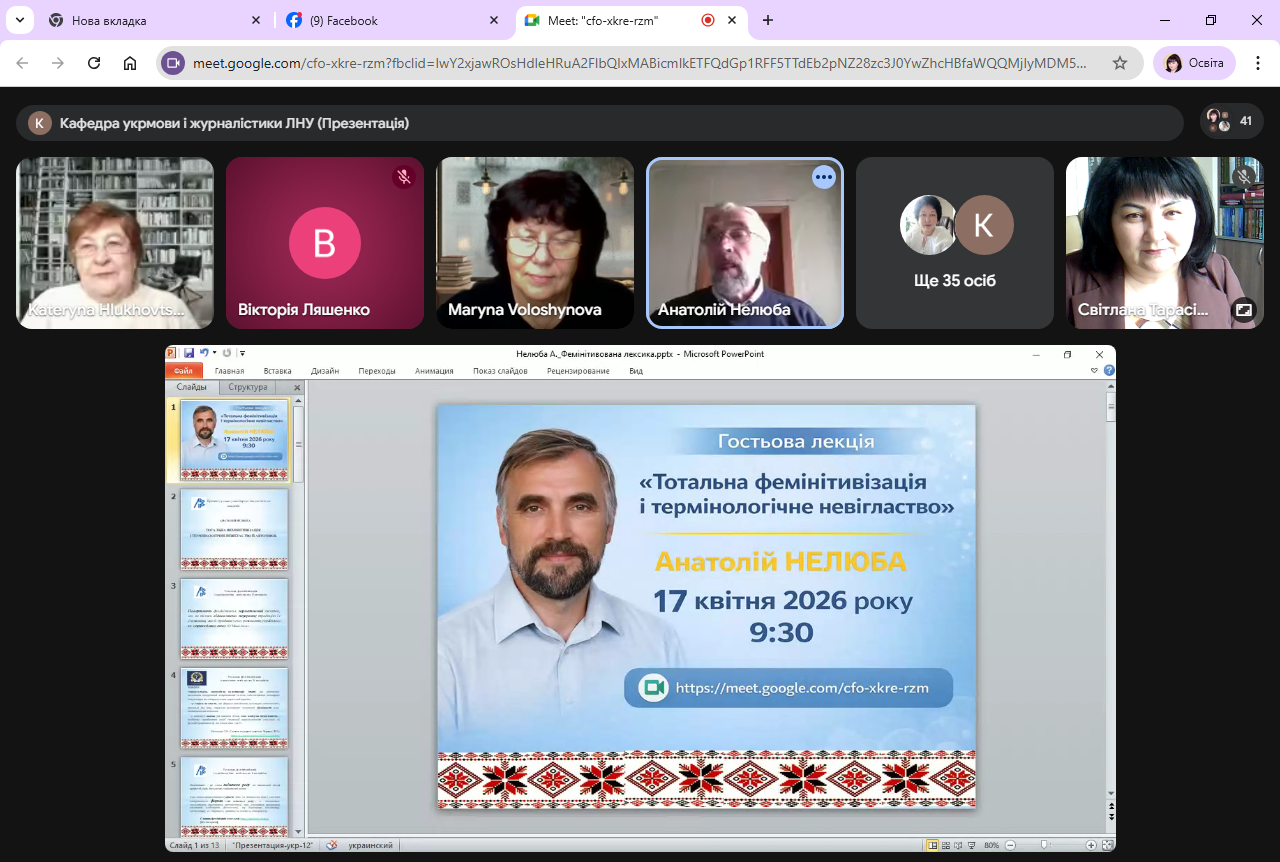Close the Facebook tab
This screenshot has height=862, width=1280.
pyautogui.click(x=494, y=20)
